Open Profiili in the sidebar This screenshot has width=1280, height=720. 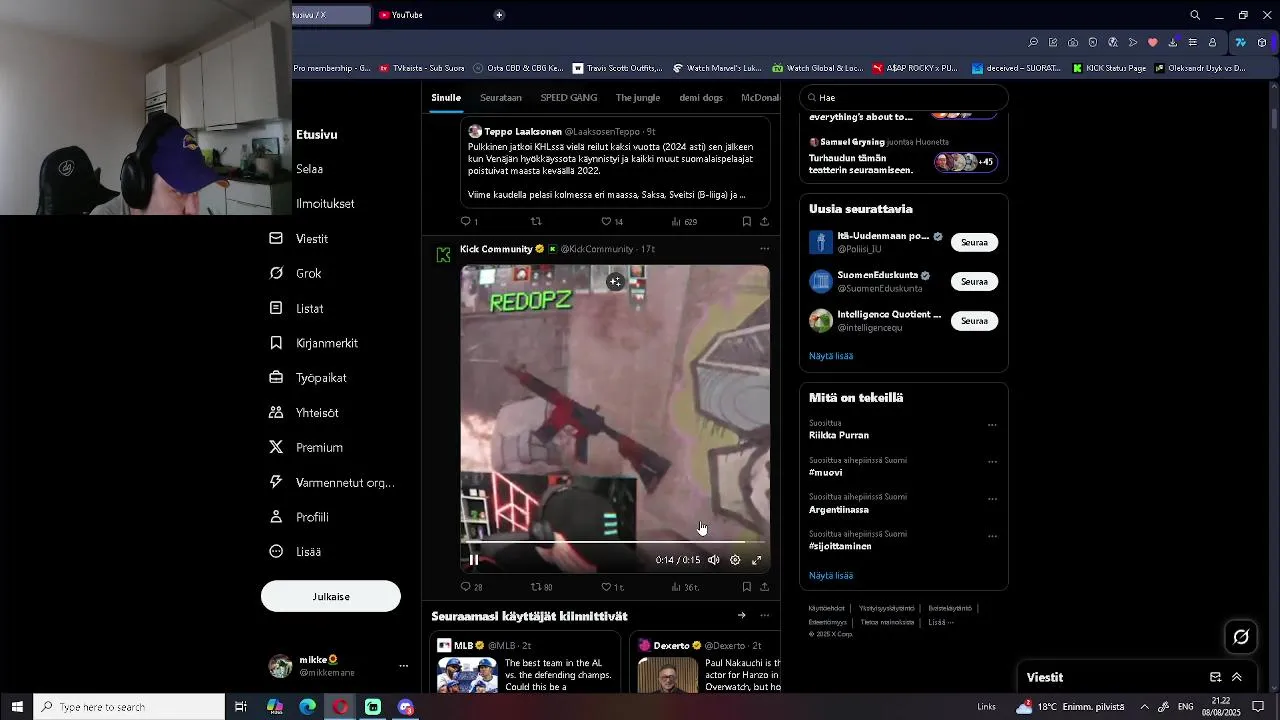click(x=299, y=517)
